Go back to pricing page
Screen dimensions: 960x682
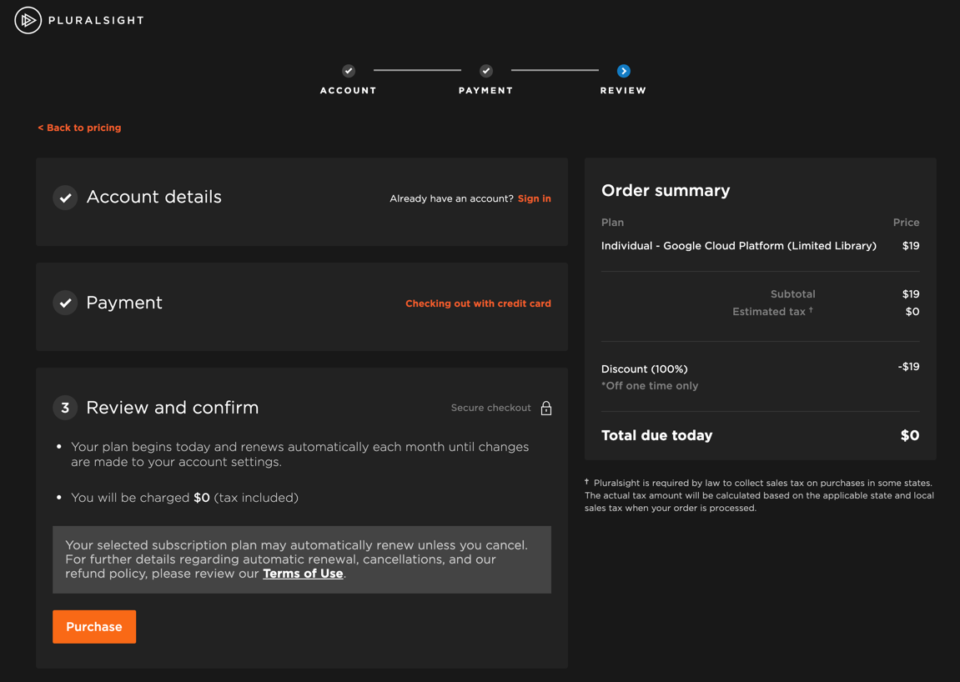(x=79, y=128)
